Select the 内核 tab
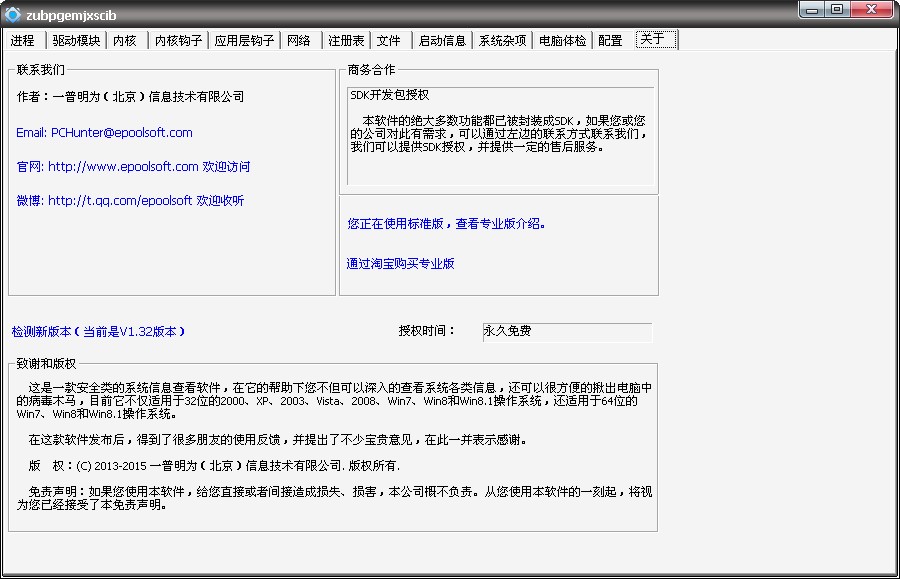The image size is (900, 579). pyautogui.click(x=125, y=41)
